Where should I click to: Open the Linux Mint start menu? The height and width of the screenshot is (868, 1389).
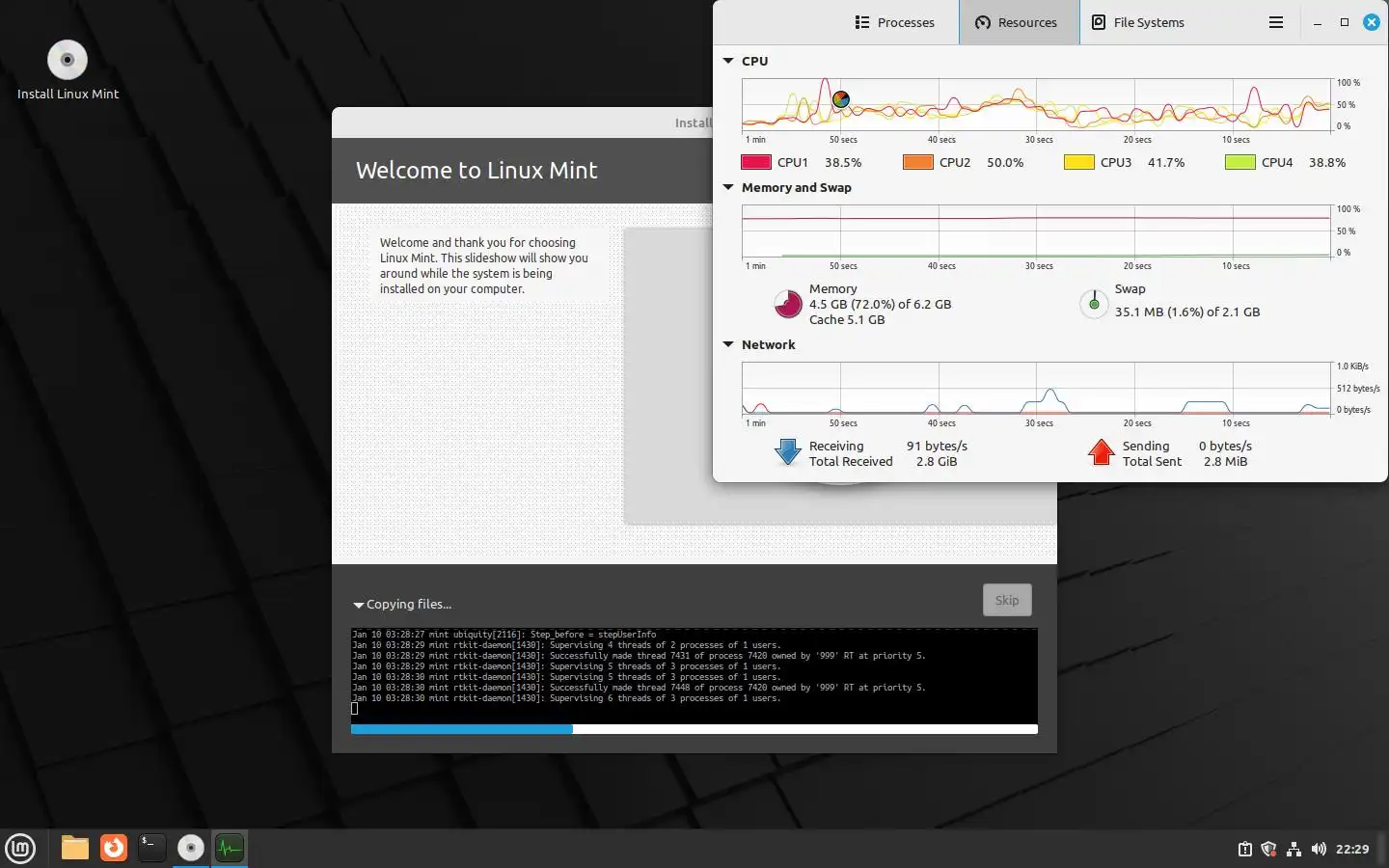[20, 848]
